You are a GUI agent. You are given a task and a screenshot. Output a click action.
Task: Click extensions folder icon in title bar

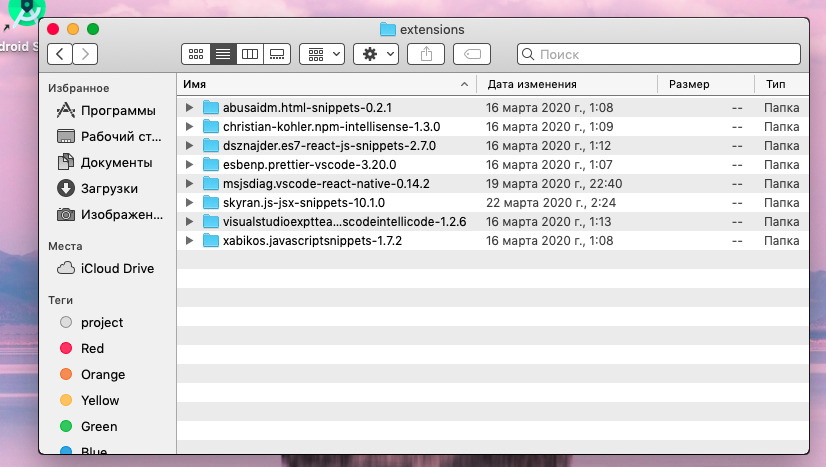click(x=388, y=29)
